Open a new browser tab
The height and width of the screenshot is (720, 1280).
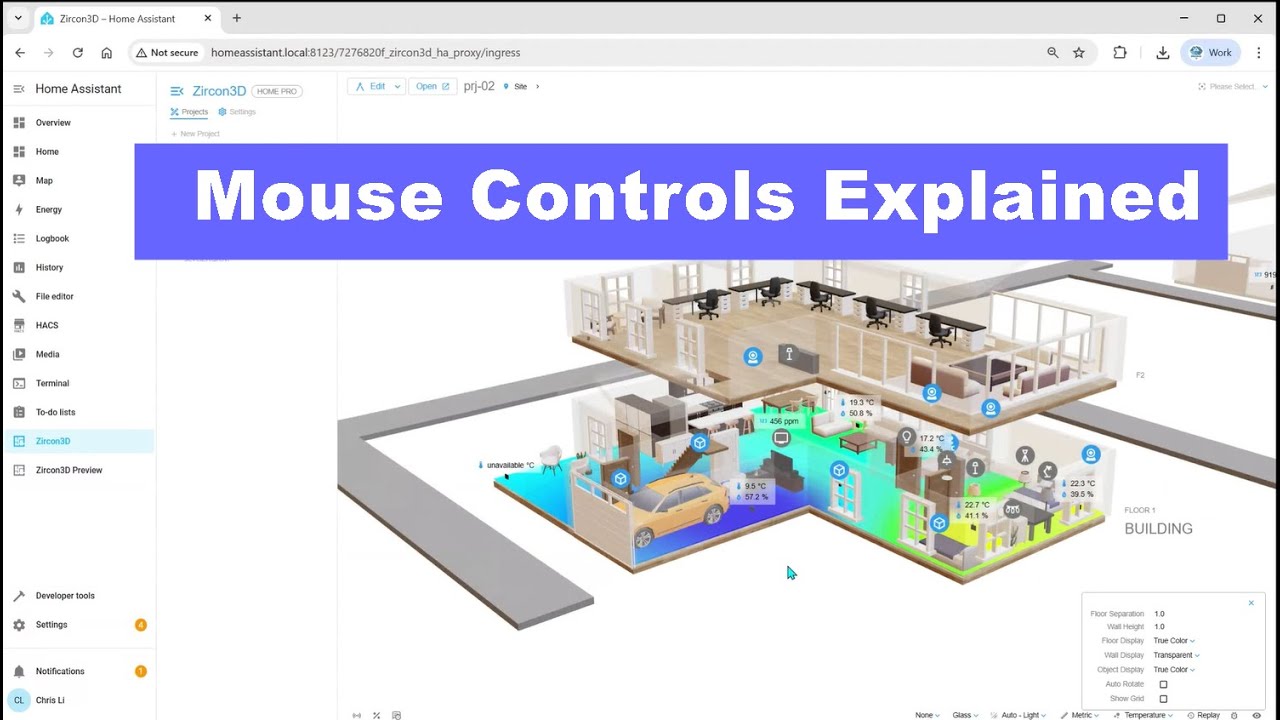click(237, 18)
